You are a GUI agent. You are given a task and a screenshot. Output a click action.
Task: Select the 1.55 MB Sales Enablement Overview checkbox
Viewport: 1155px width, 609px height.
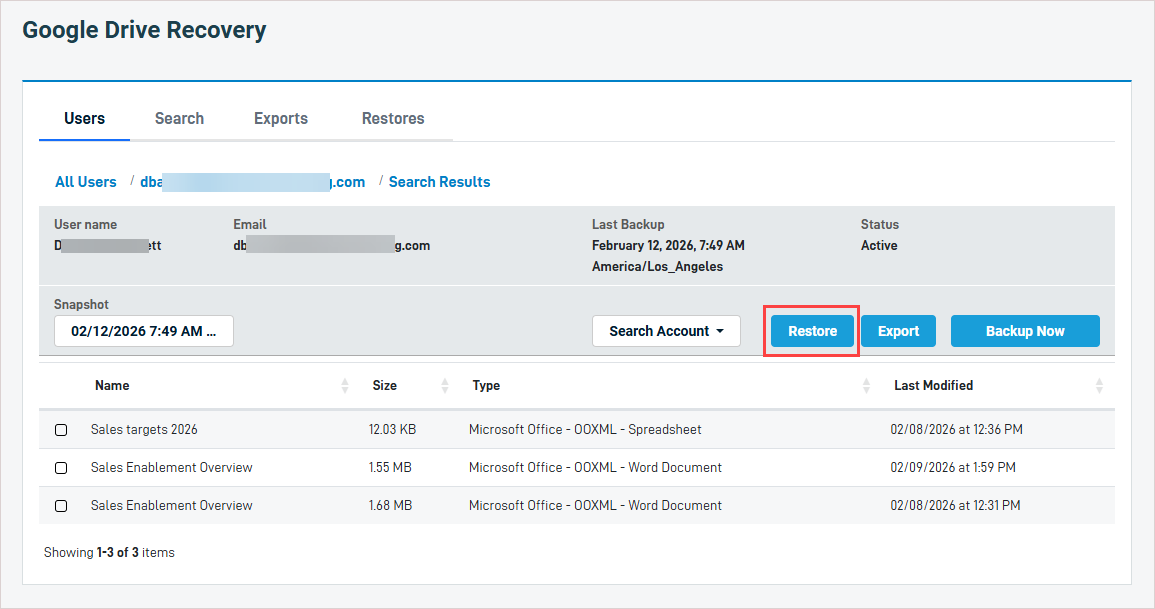click(x=61, y=468)
